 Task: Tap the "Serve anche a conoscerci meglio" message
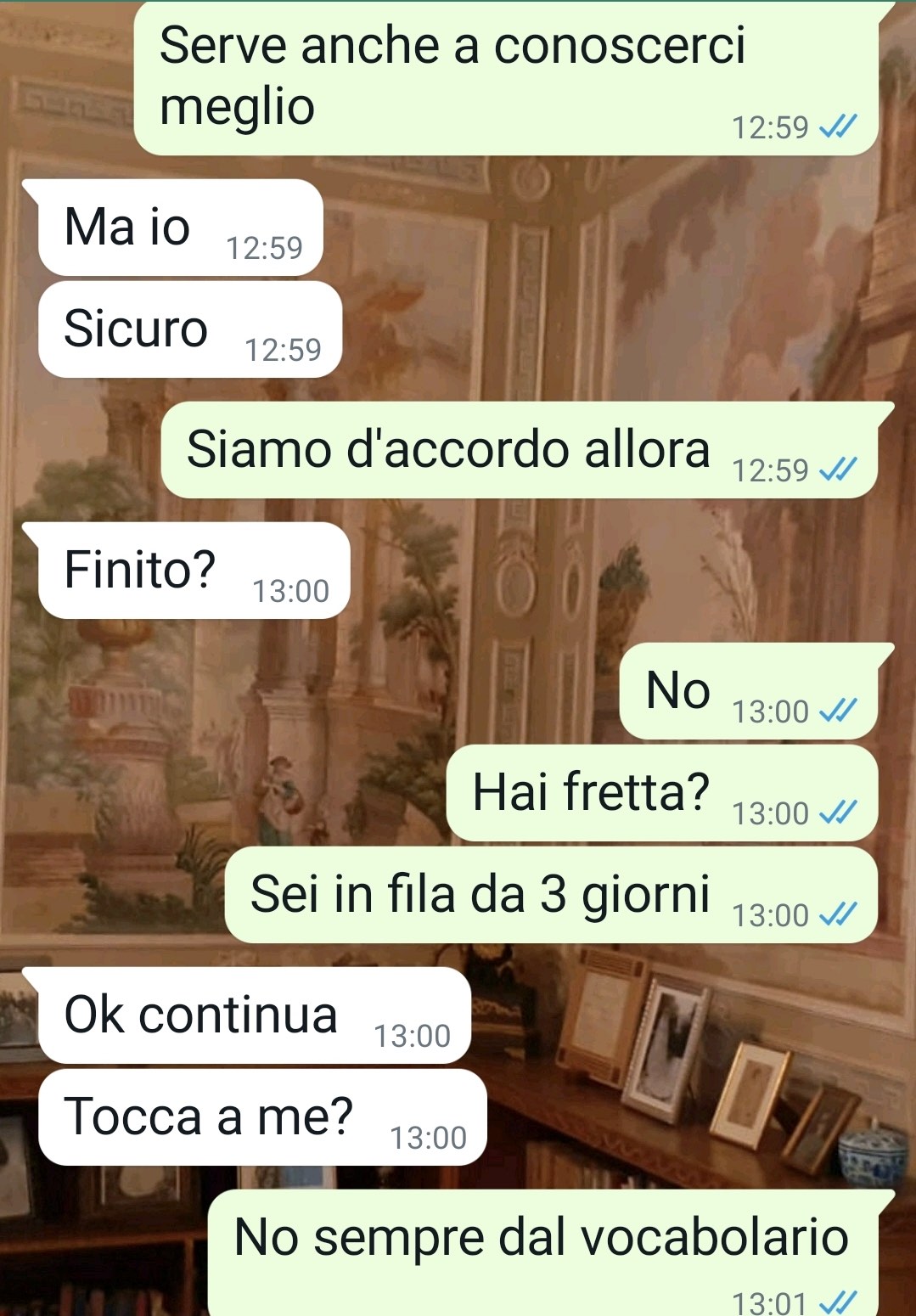506,77
